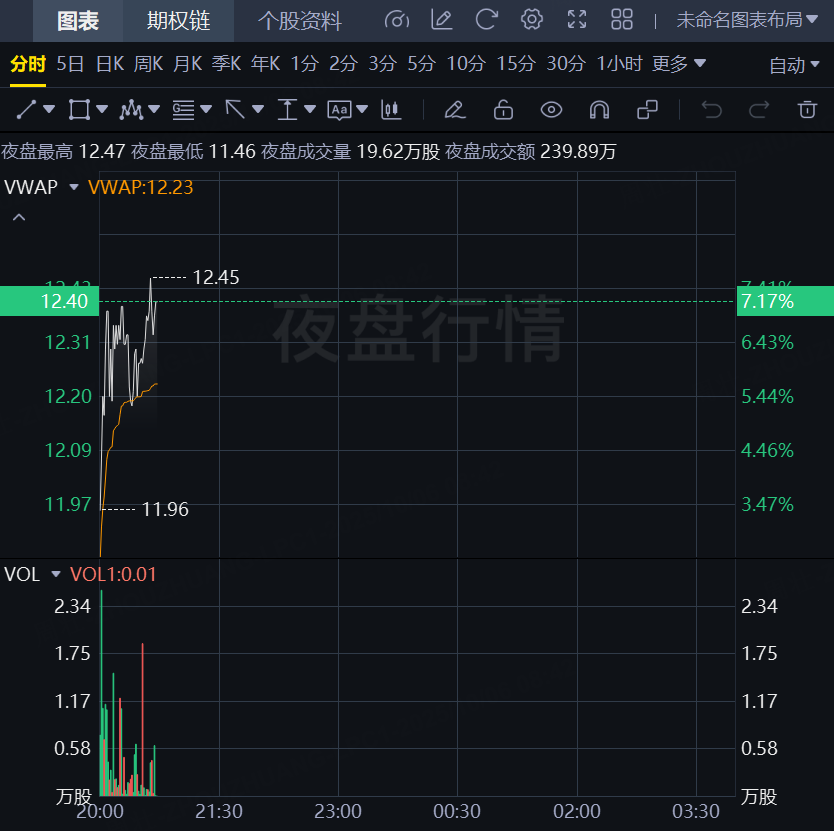
Task: Toggle the lock drawings icon
Action: [x=503, y=110]
